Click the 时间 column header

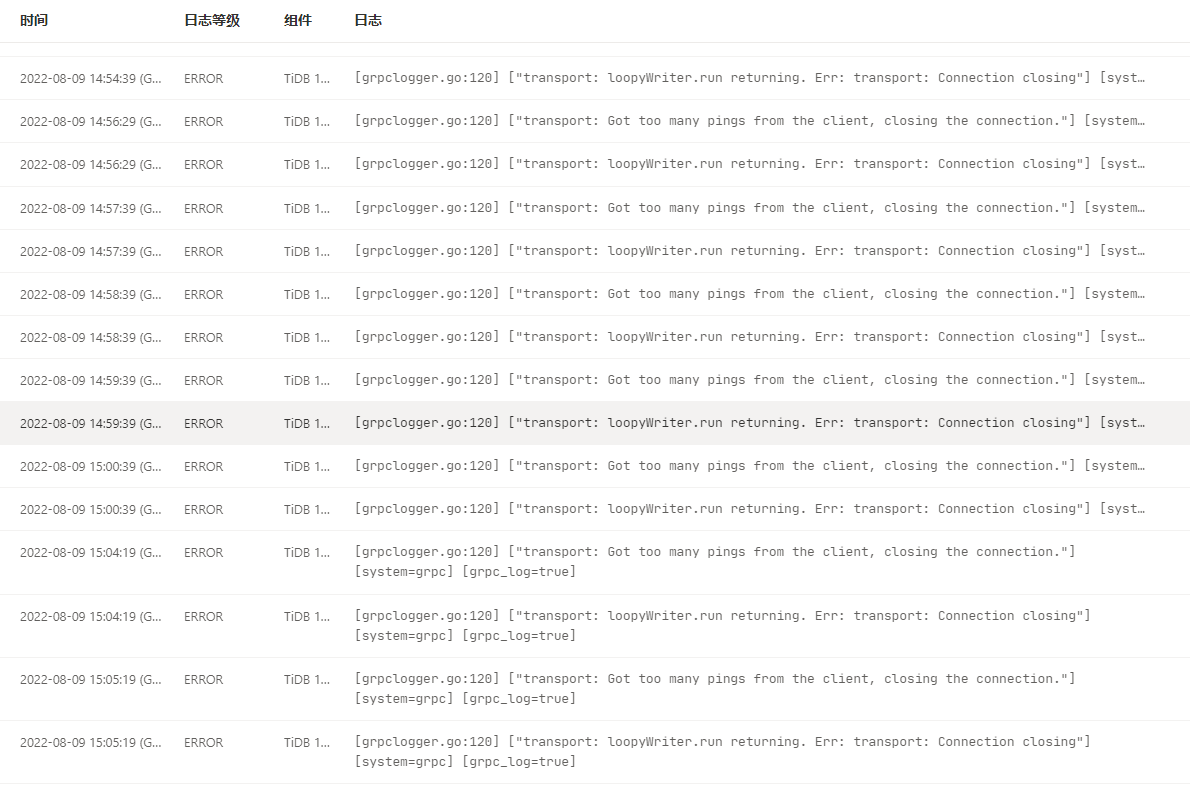[34, 20]
